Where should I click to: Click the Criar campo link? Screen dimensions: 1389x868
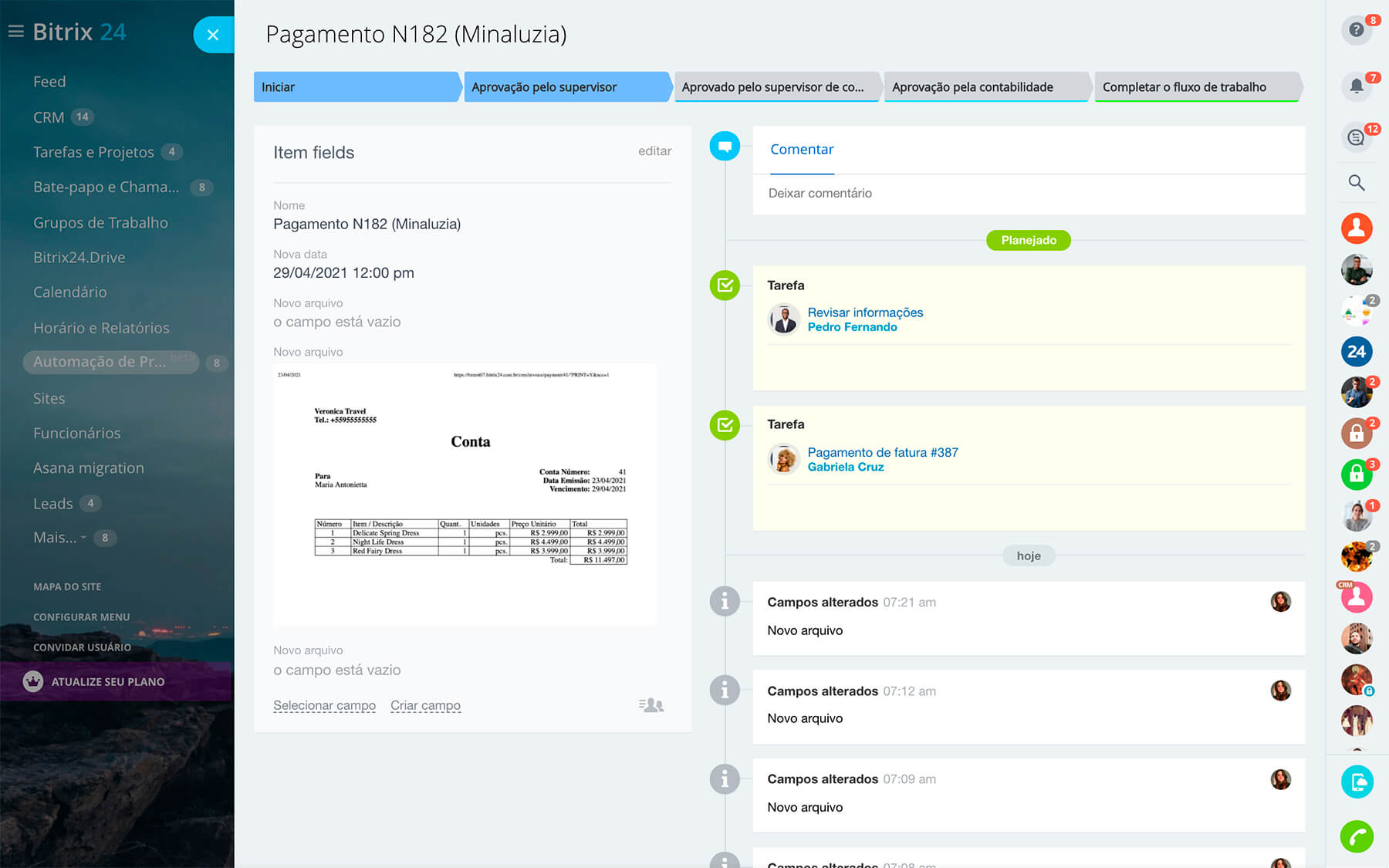click(425, 705)
